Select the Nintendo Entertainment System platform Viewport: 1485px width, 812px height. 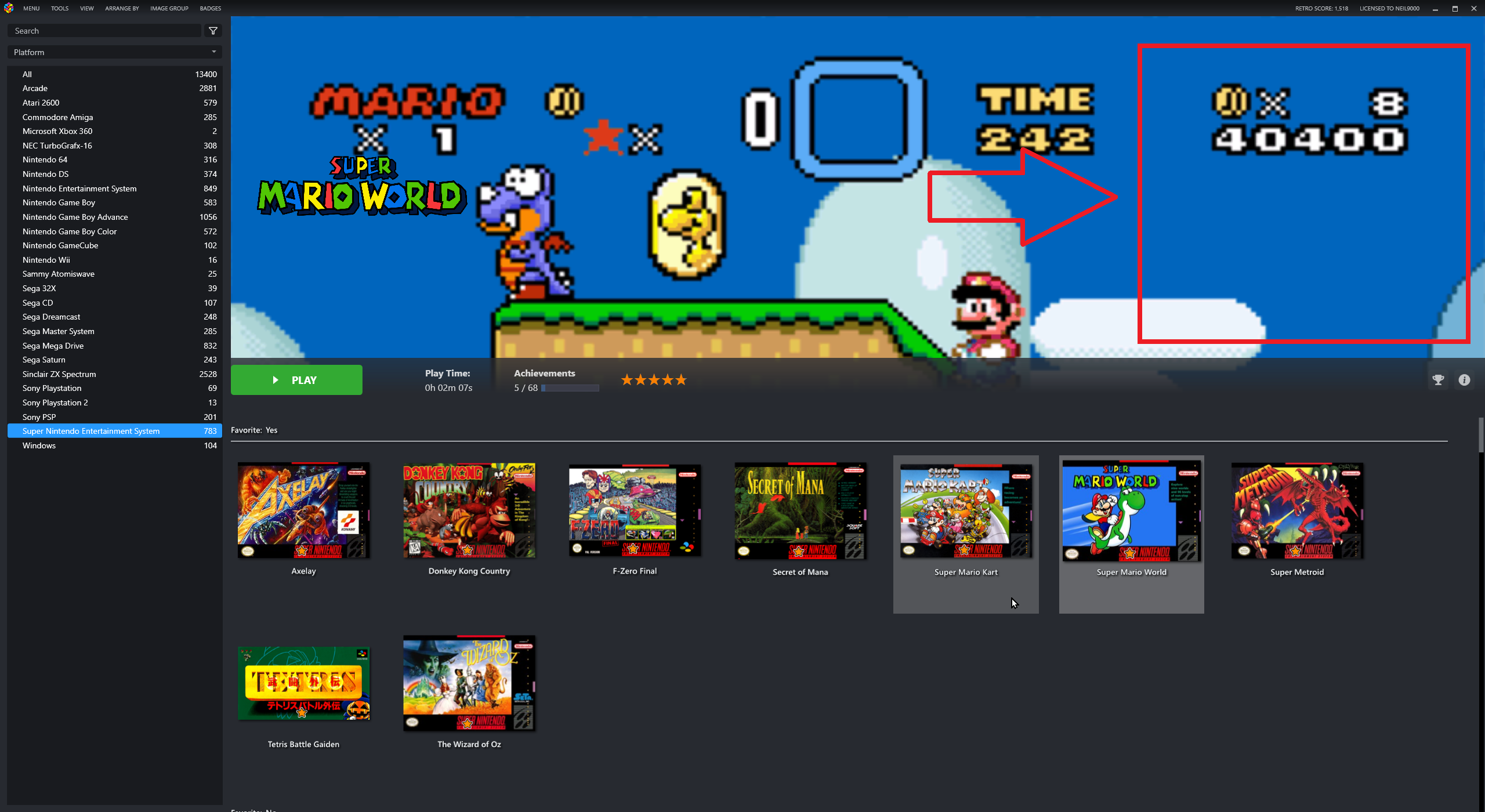(x=115, y=188)
